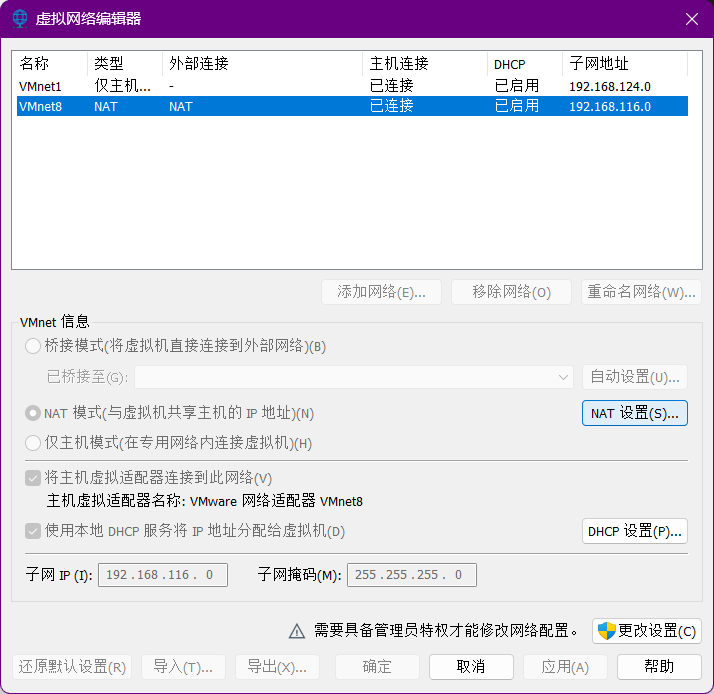Close the 虚拟网络编辑器 window
714x694 pixels.
692,19
